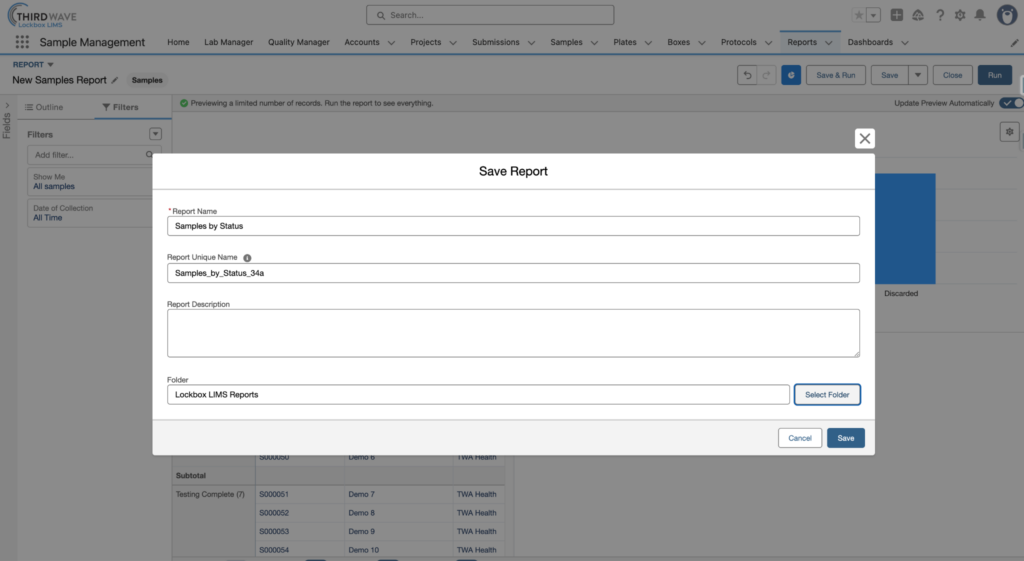The height and width of the screenshot is (561, 1024).
Task: Switch to the Filters tab
Action: coord(121,107)
